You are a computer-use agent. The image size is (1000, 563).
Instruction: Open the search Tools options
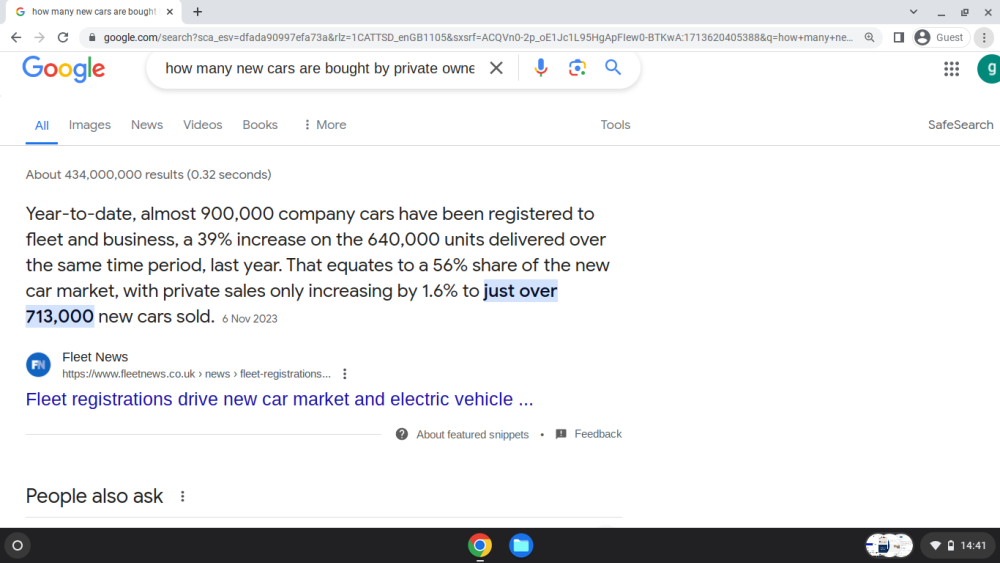tap(615, 125)
